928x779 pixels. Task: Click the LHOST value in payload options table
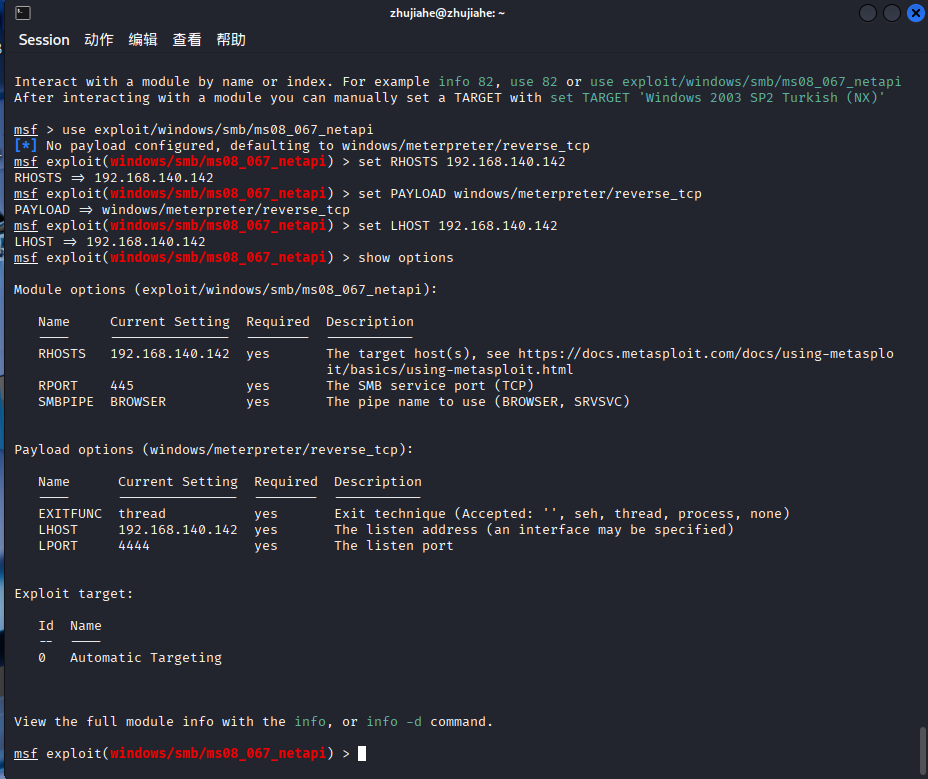click(x=178, y=529)
